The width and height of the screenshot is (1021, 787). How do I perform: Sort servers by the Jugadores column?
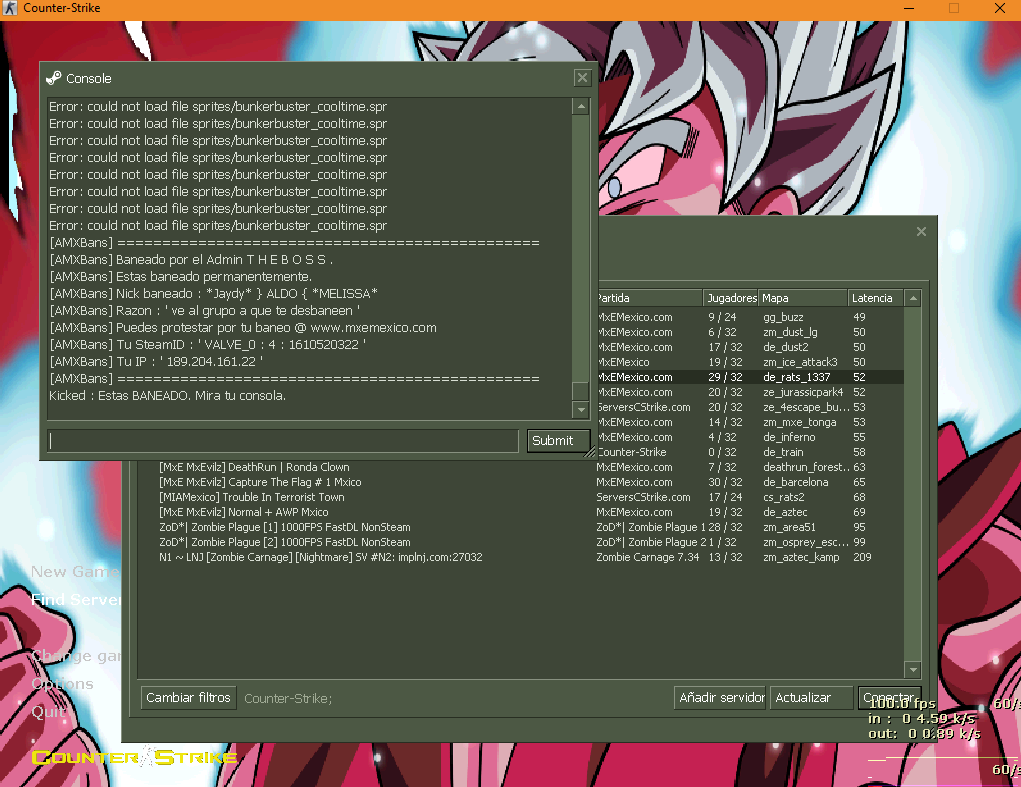[731, 298]
